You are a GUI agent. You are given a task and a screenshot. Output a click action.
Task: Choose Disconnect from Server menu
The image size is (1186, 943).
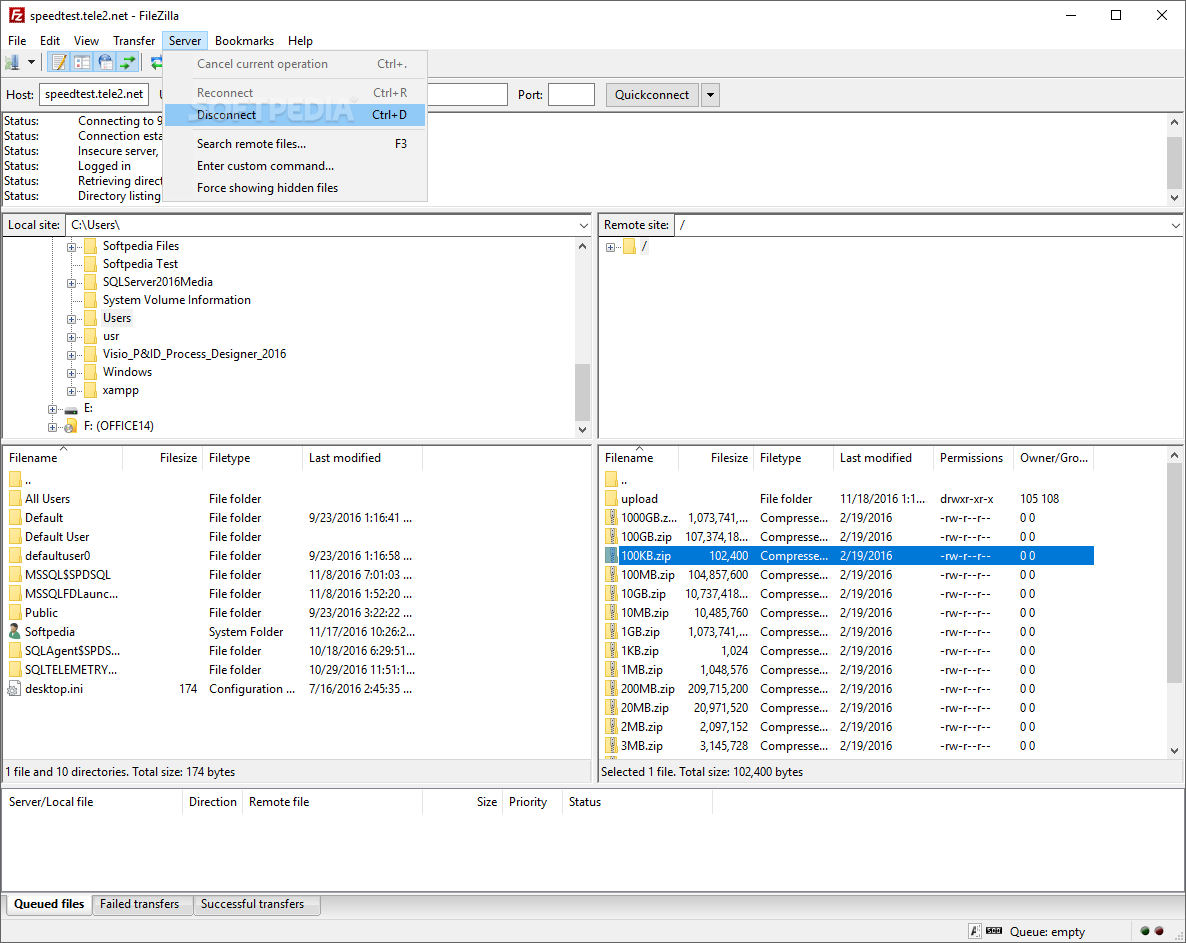(295, 115)
